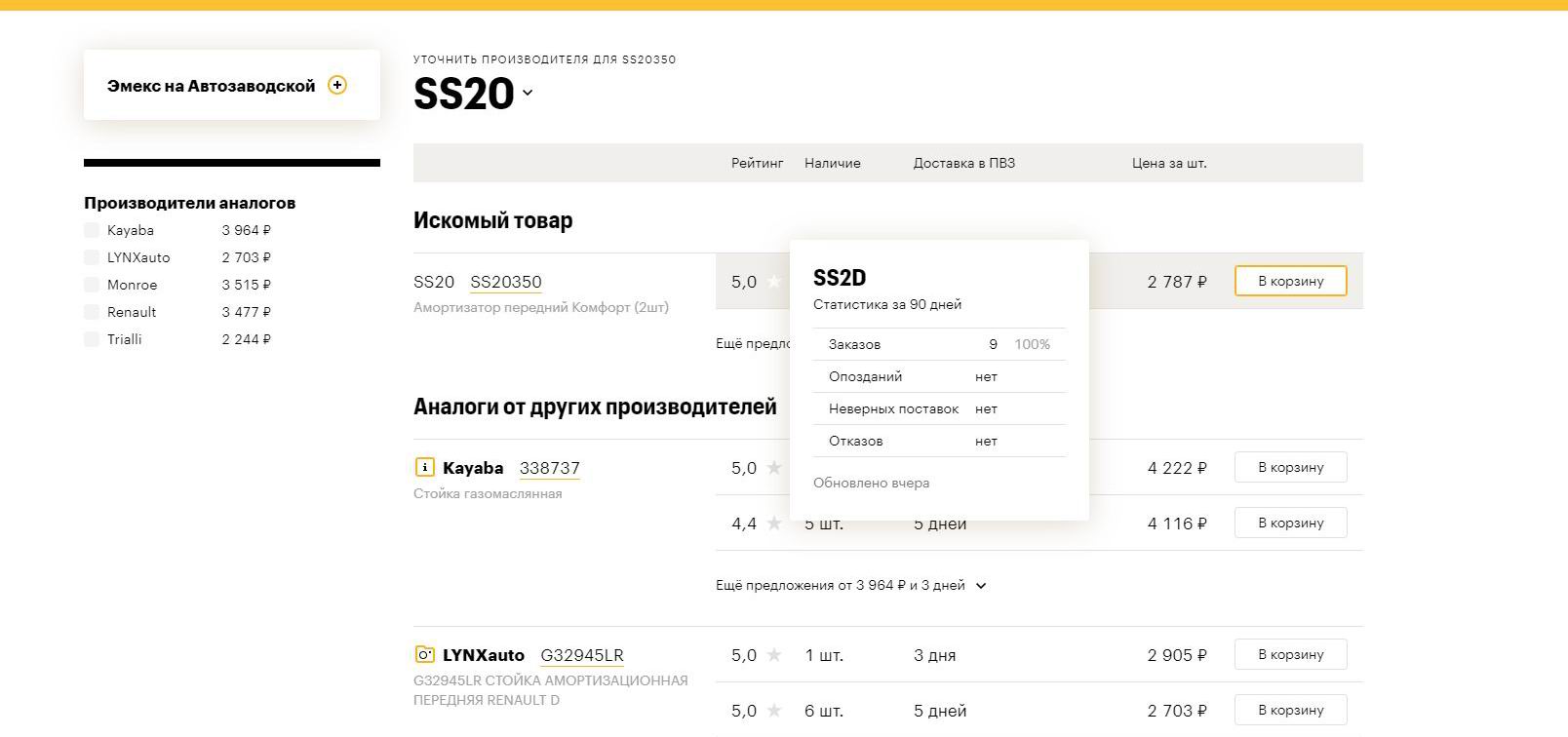Check the LYNXauto manufacturer filter
This screenshot has width=1568, height=737.
coord(92,257)
